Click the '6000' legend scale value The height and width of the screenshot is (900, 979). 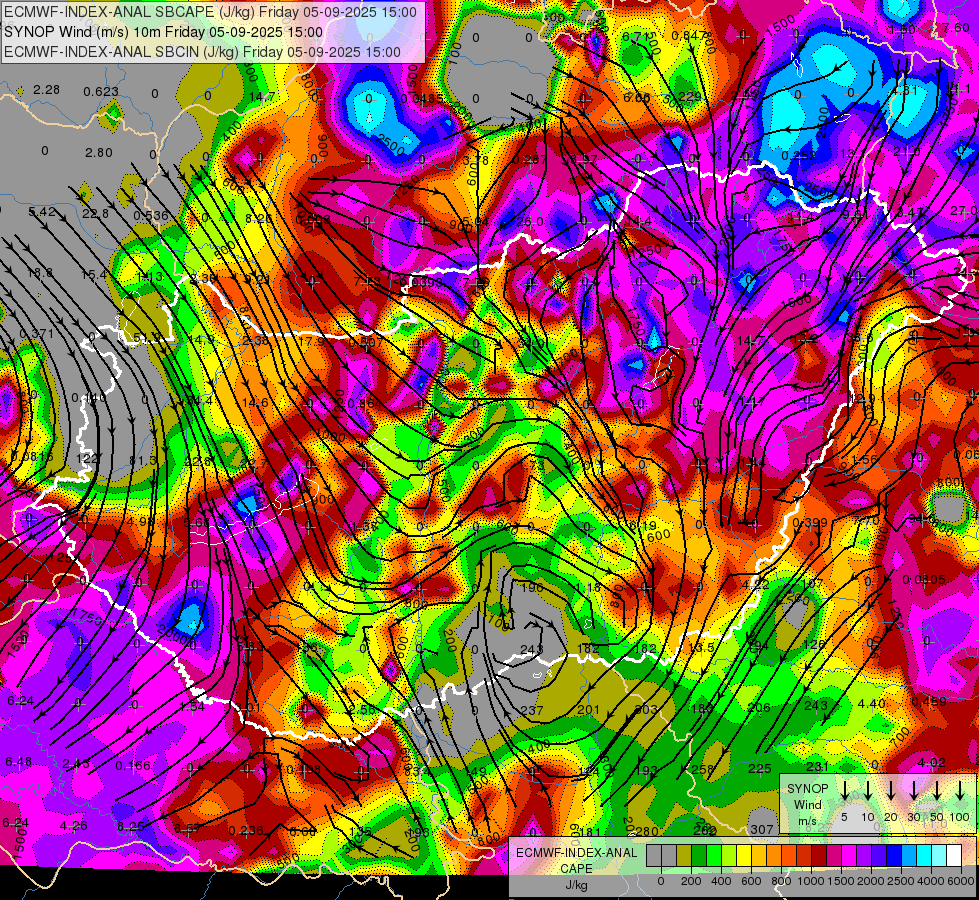coord(962,881)
